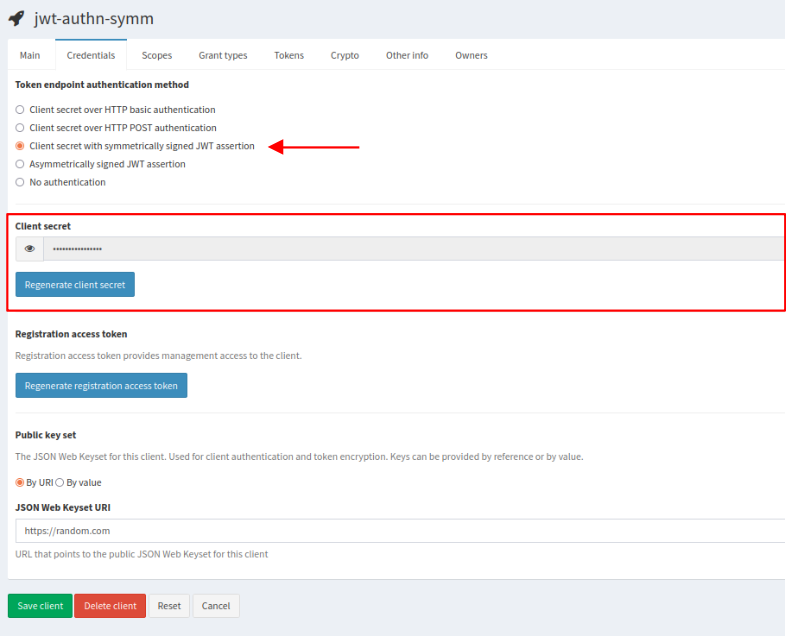Reveal client secret with eye icon
Viewport: 786px width, 636px height.
pyautogui.click(x=30, y=249)
